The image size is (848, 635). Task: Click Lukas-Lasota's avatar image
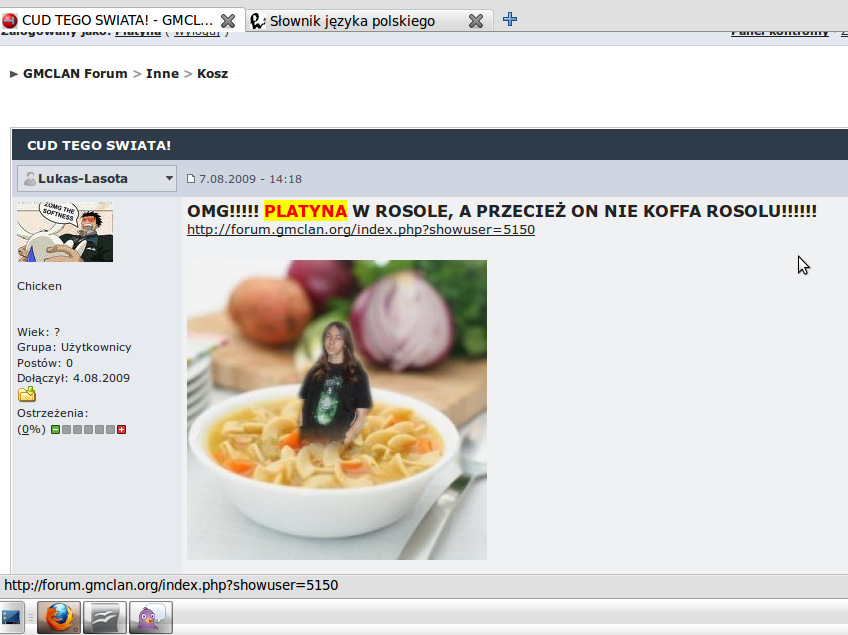(x=65, y=232)
